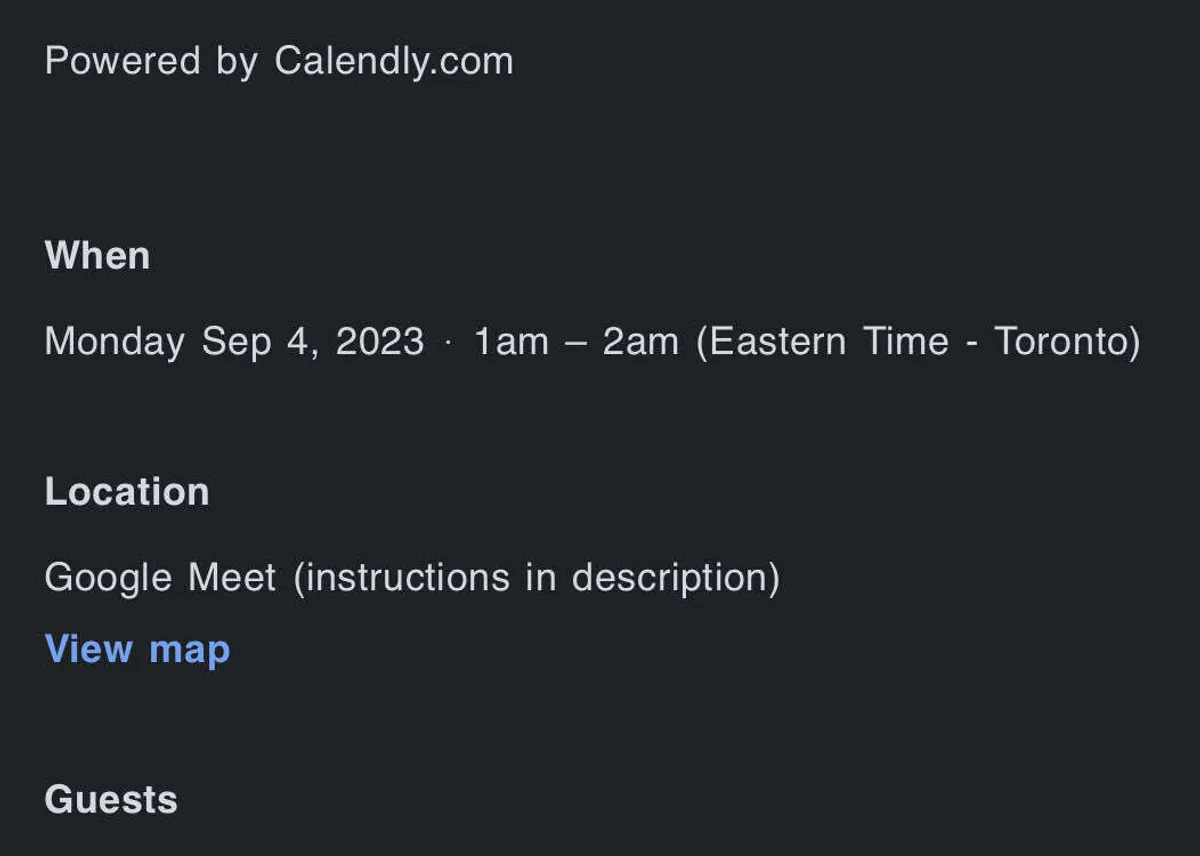Click the year 2023
1200x856 pixels.
point(380,342)
